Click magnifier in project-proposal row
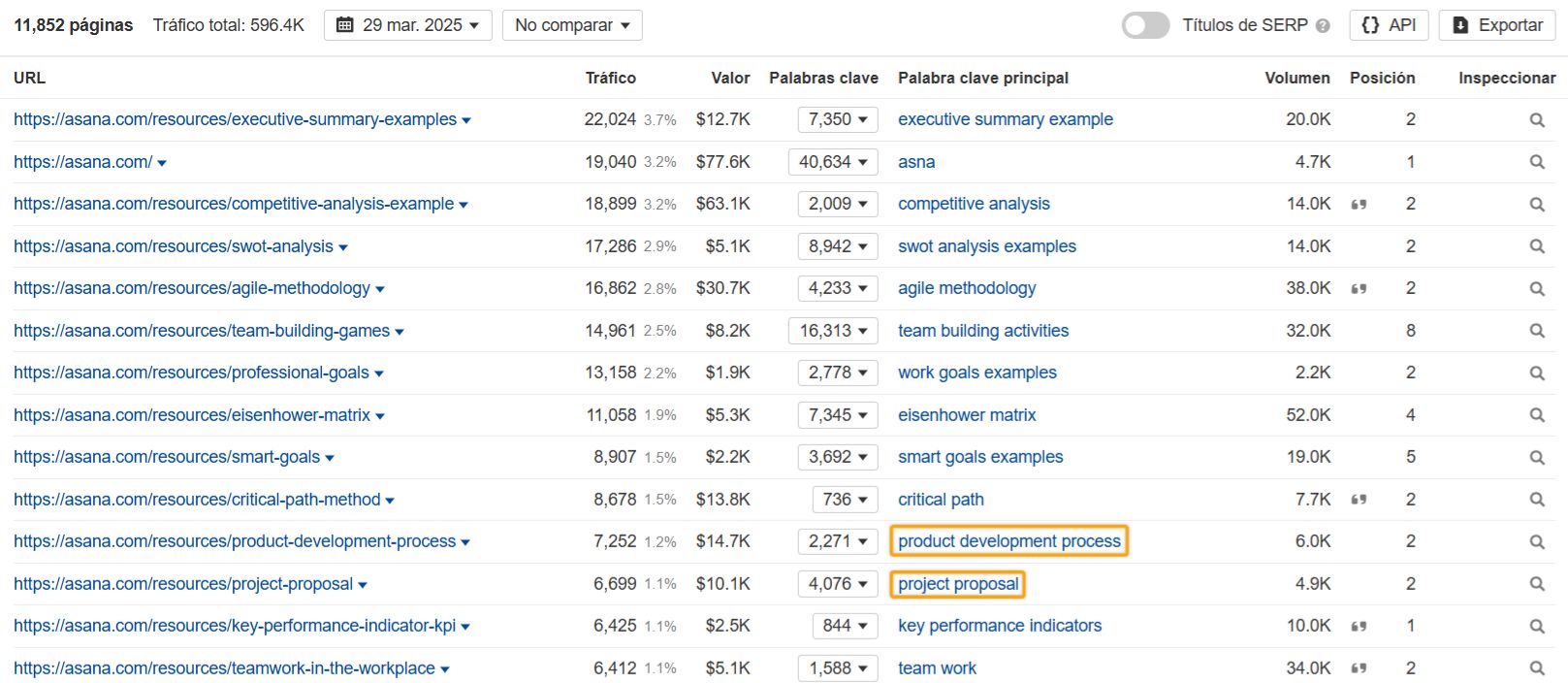The height and width of the screenshot is (683, 1568). (x=1537, y=584)
